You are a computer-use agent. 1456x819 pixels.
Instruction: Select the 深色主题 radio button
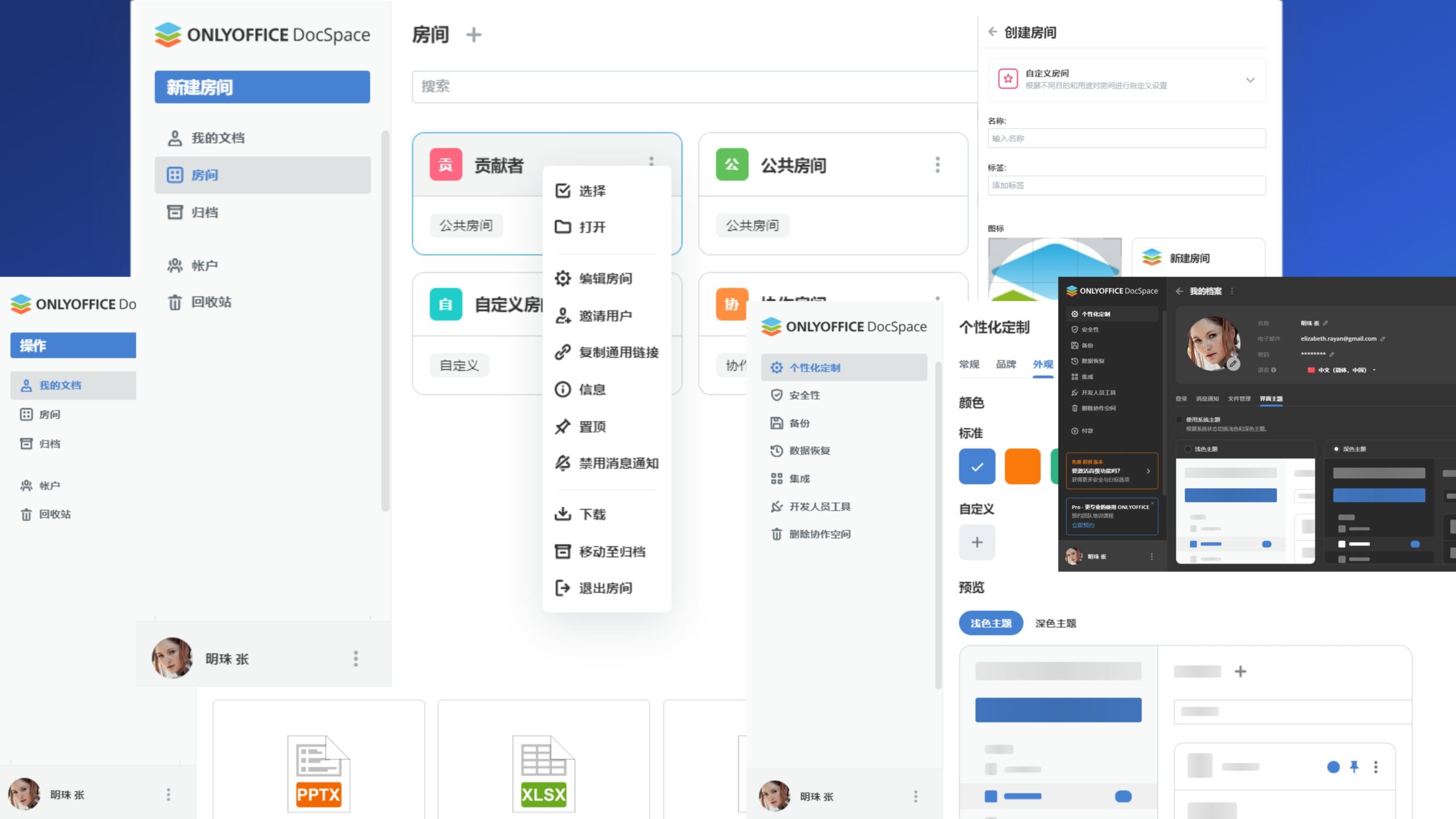(x=1335, y=449)
